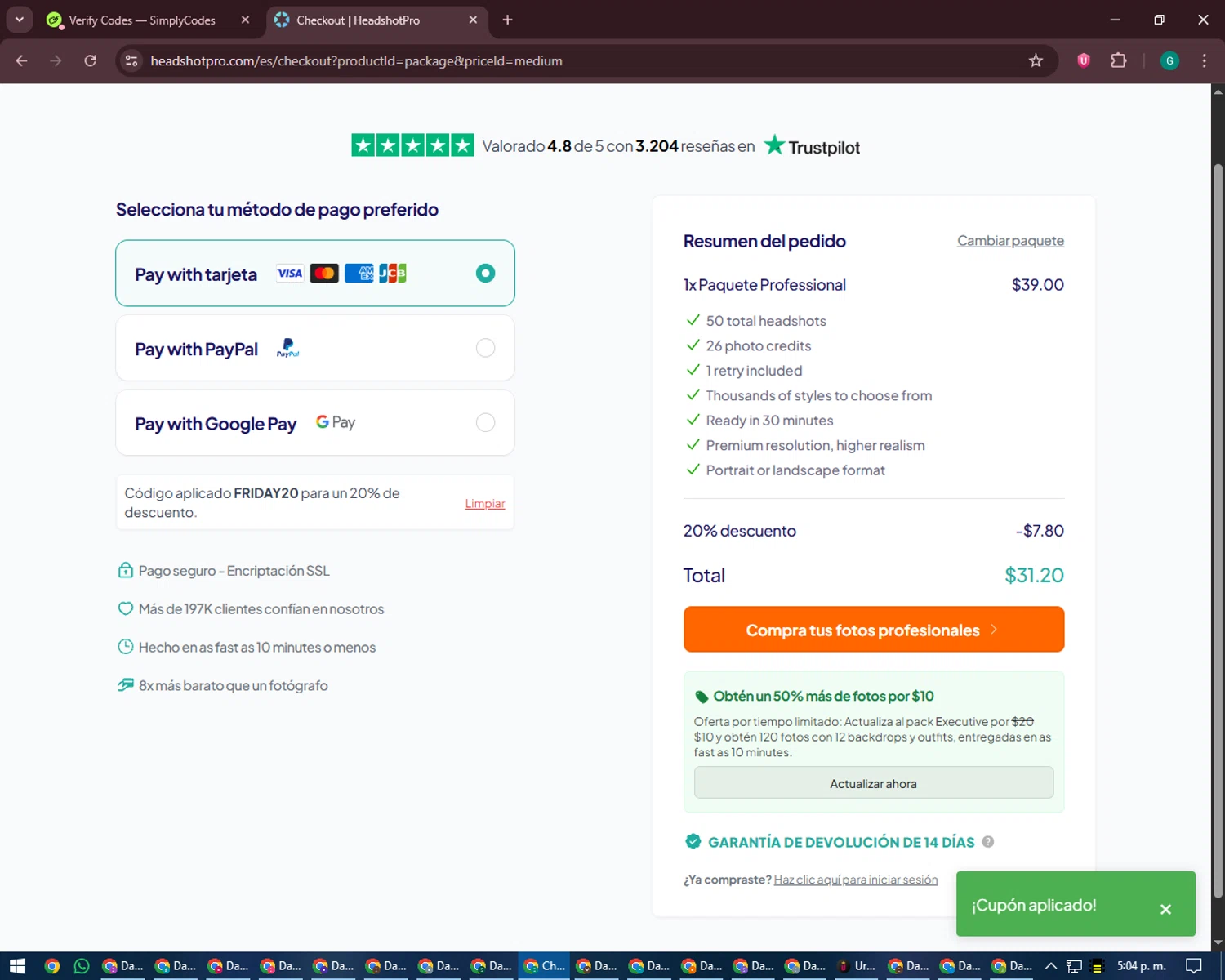Go back to the previous page
The height and width of the screenshot is (980, 1225).
click(22, 60)
